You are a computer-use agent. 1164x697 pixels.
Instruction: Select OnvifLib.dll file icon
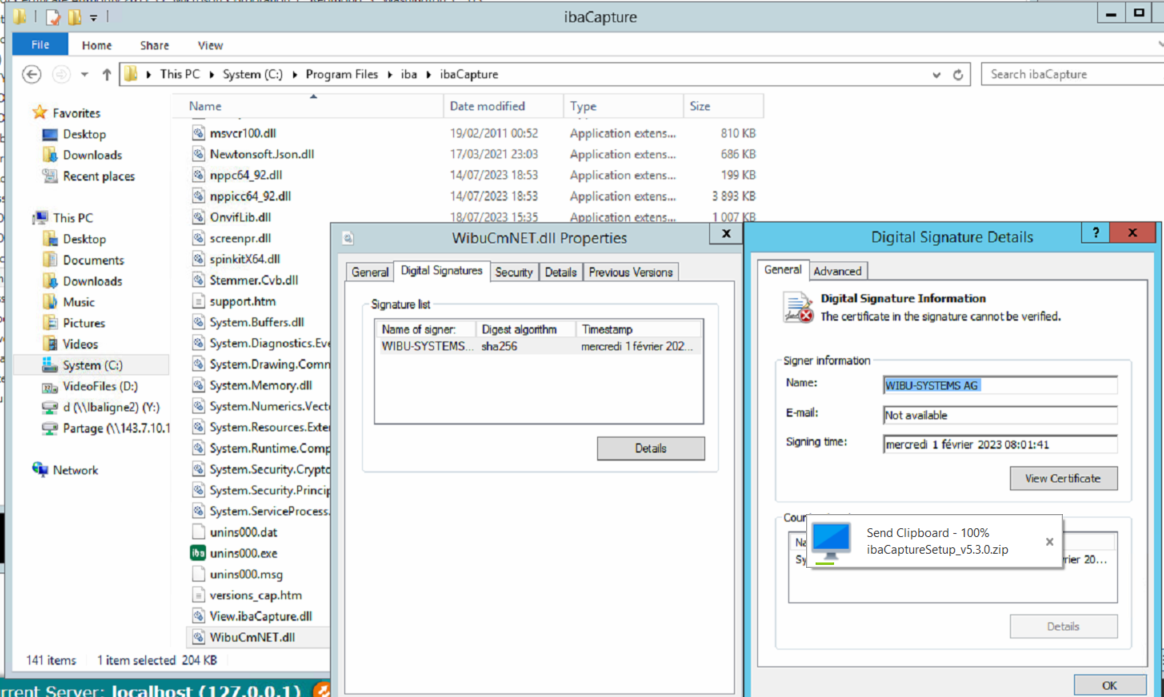coord(198,217)
